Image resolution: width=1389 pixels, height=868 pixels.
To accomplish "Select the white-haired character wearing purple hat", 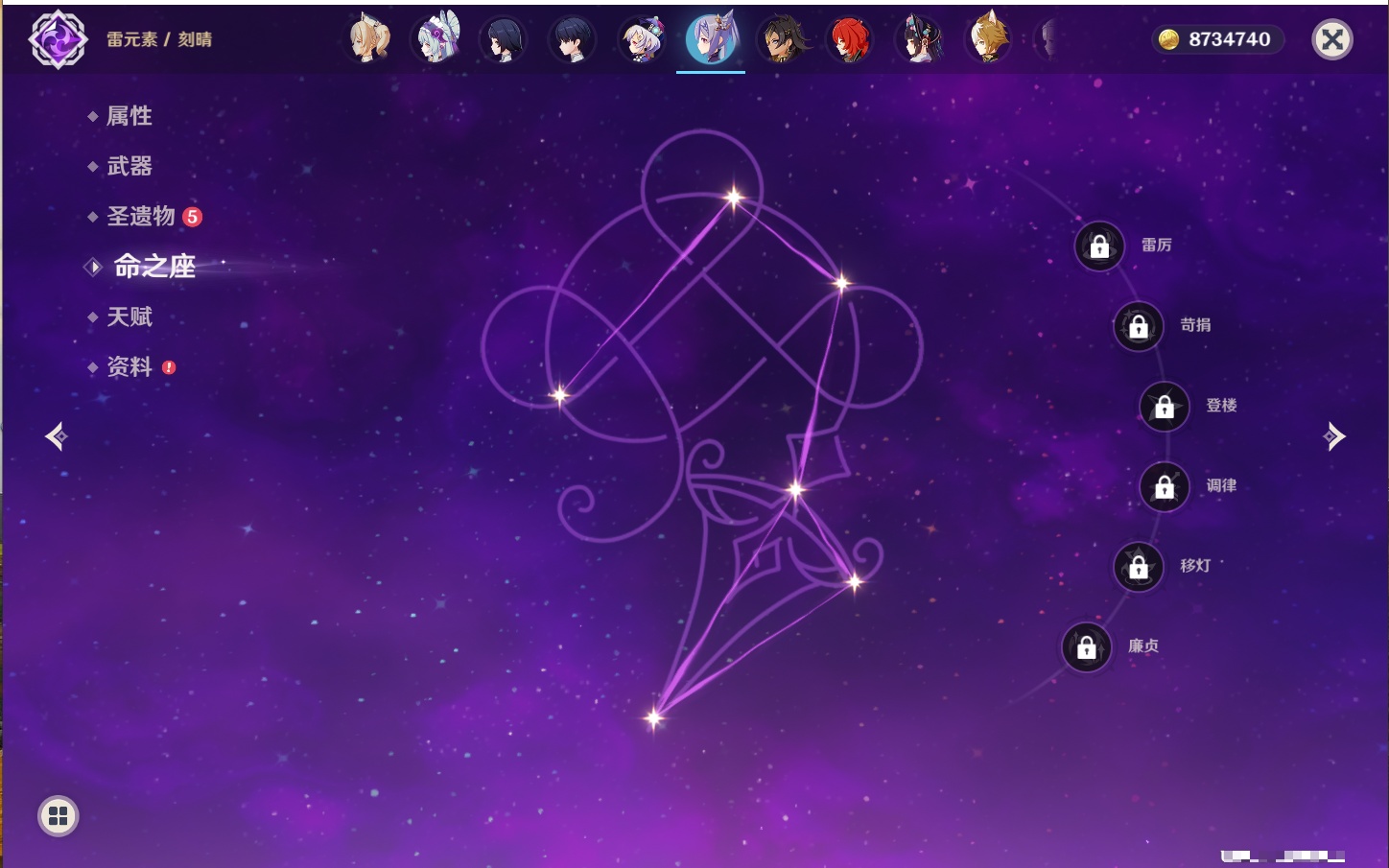I will 642,39.
